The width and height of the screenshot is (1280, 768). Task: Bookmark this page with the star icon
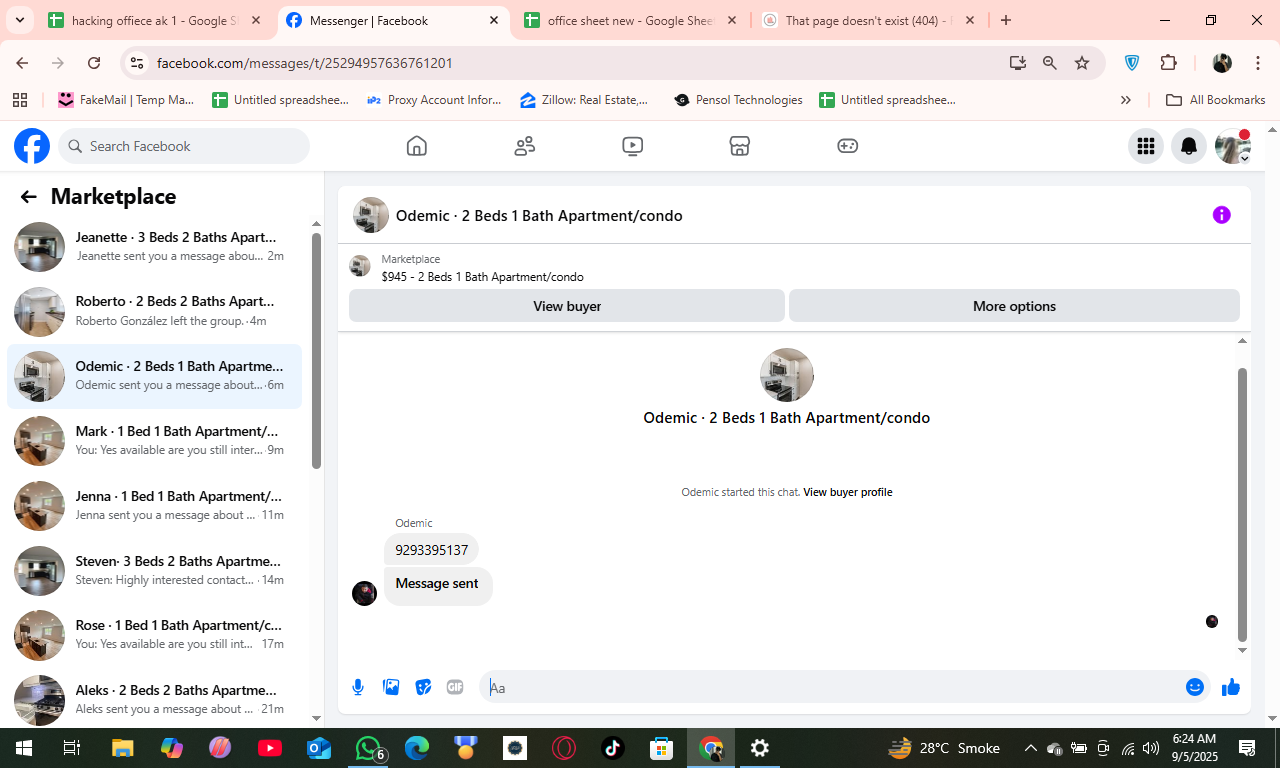(1082, 63)
